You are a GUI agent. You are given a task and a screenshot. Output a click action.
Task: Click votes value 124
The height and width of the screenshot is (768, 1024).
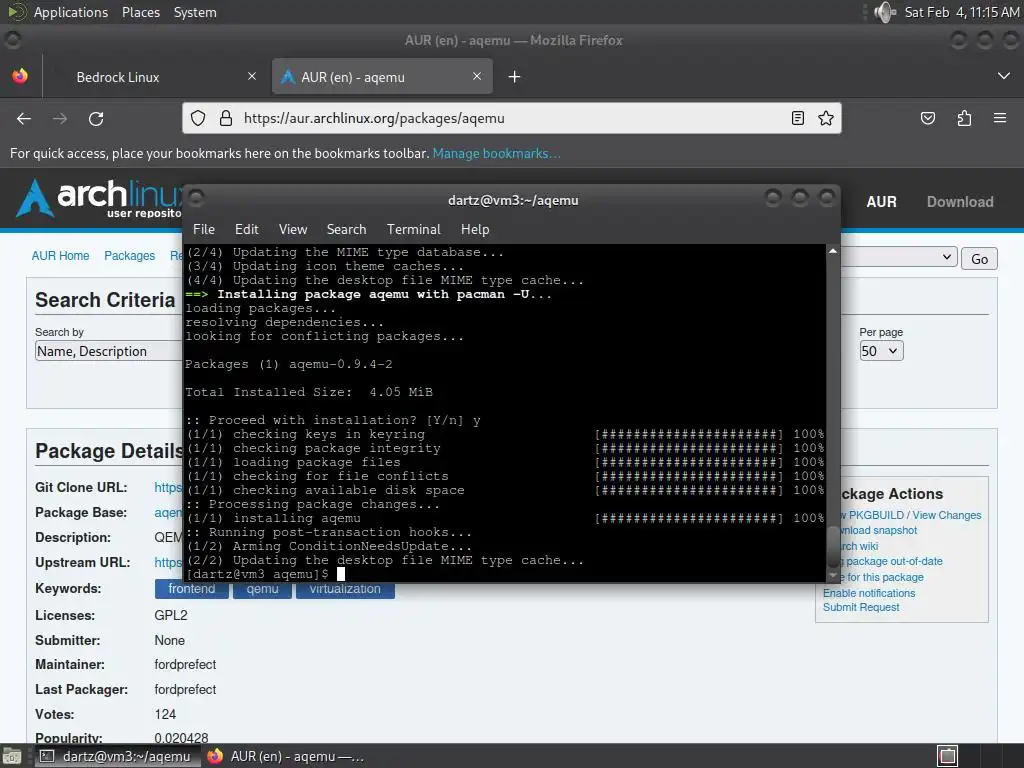pos(165,714)
